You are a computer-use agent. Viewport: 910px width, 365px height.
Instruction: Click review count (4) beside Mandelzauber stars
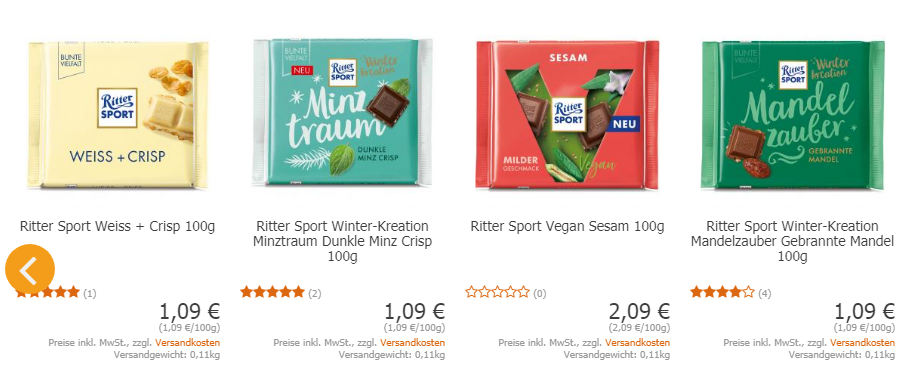pos(765,294)
